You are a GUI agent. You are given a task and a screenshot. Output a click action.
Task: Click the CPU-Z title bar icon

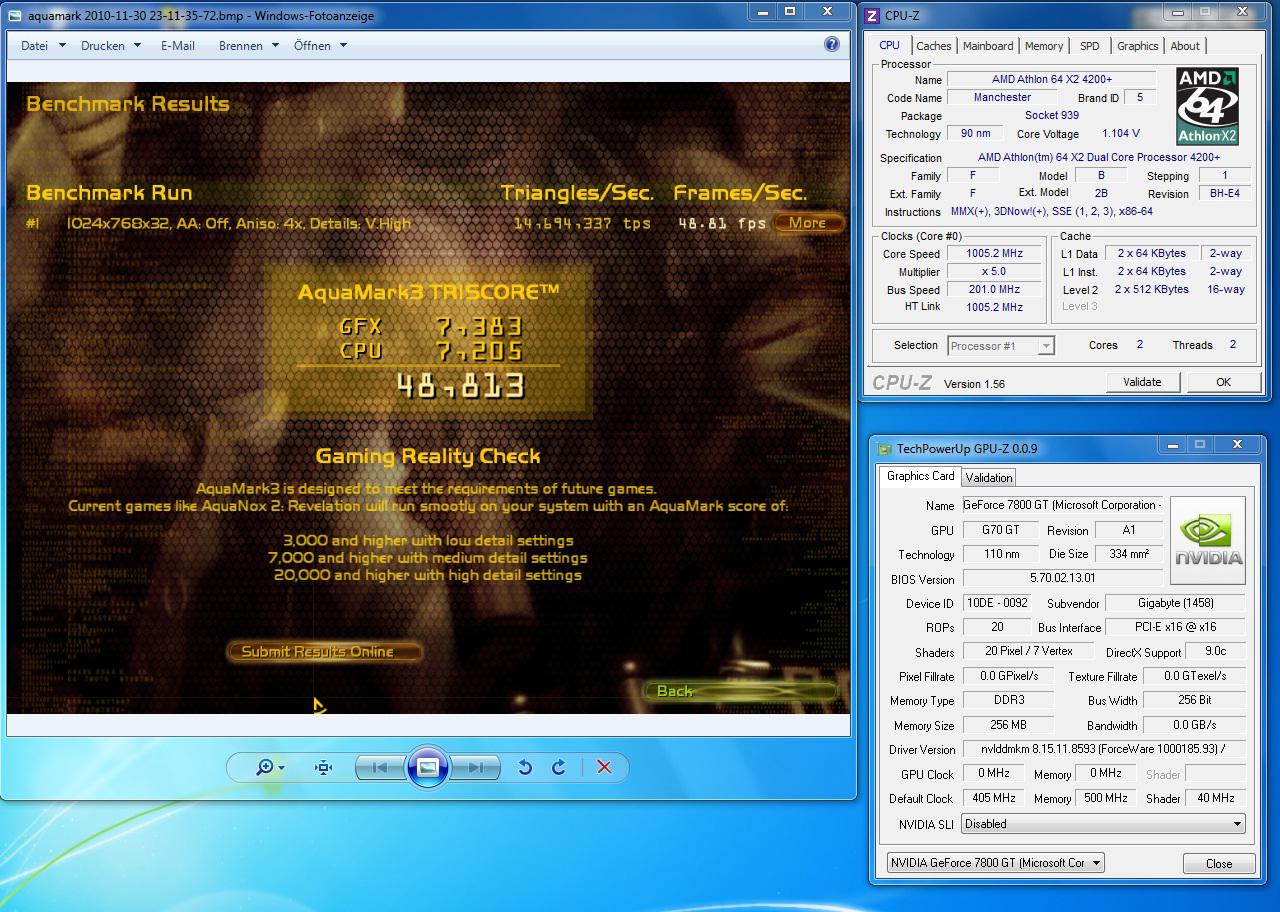click(x=872, y=15)
